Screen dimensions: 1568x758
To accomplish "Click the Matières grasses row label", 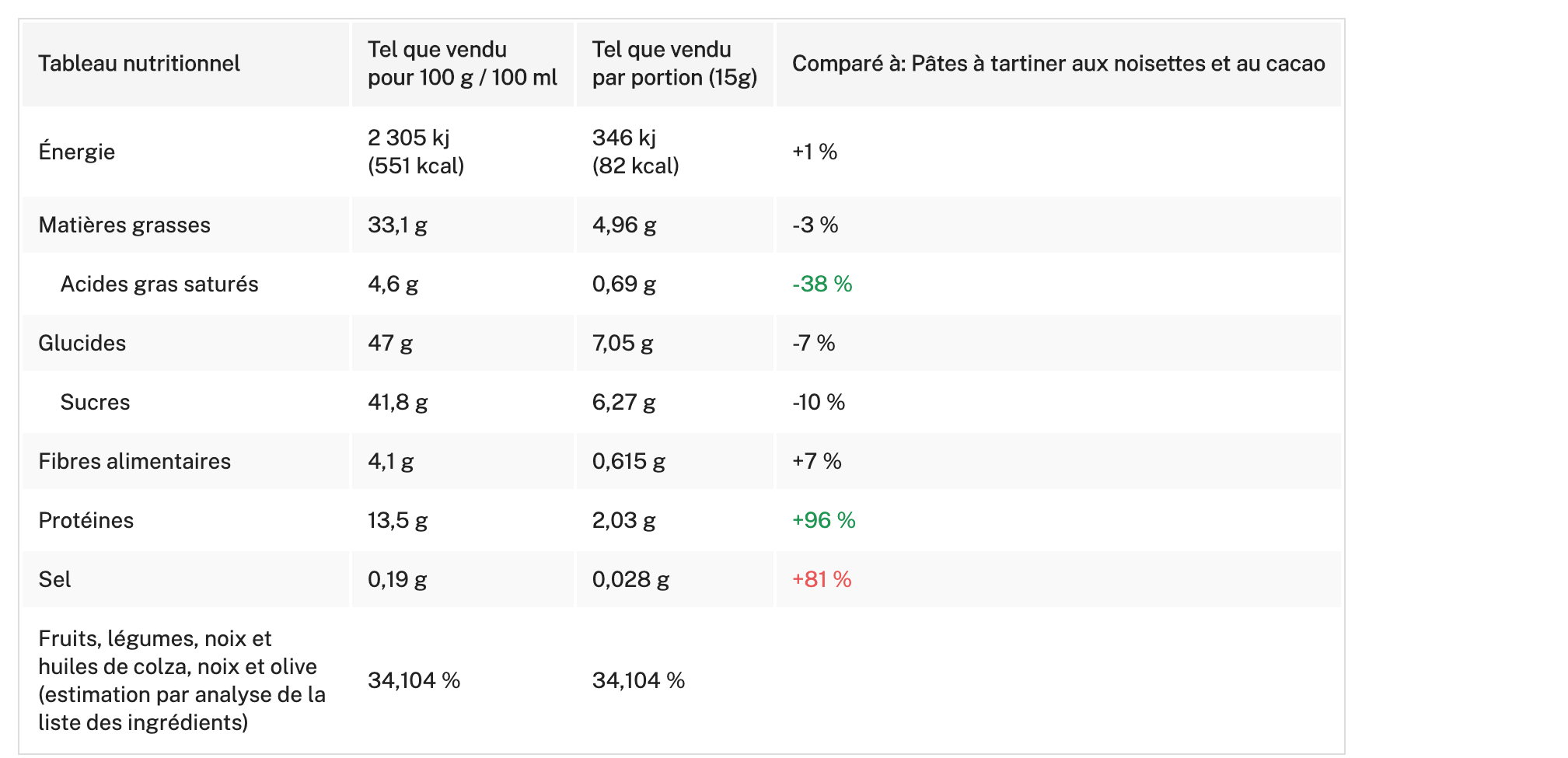I will pos(124,225).
